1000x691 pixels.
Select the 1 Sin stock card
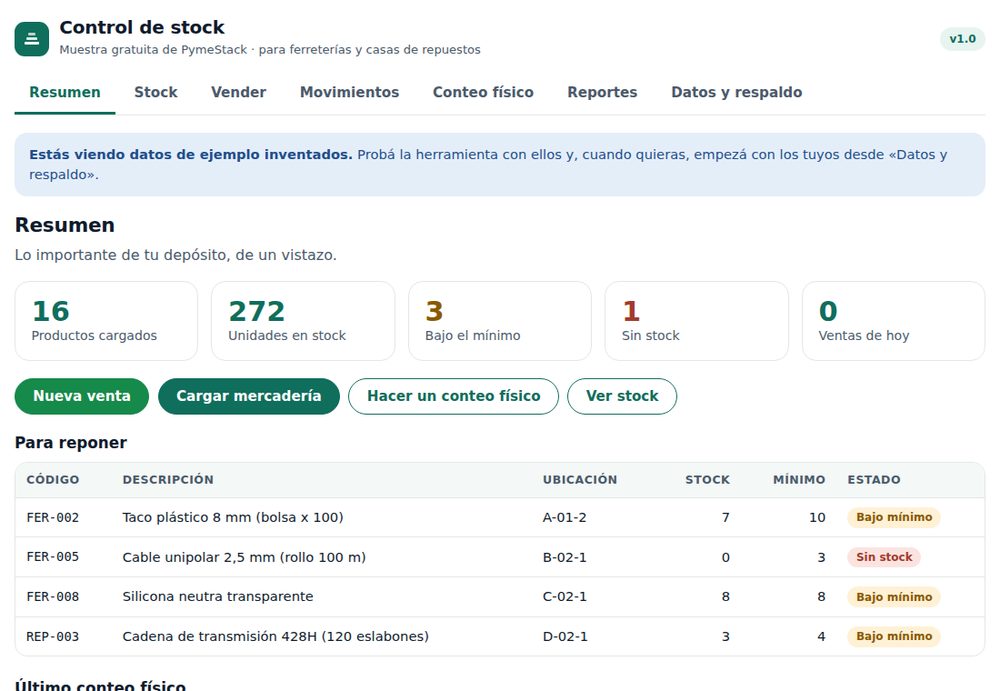(696, 321)
